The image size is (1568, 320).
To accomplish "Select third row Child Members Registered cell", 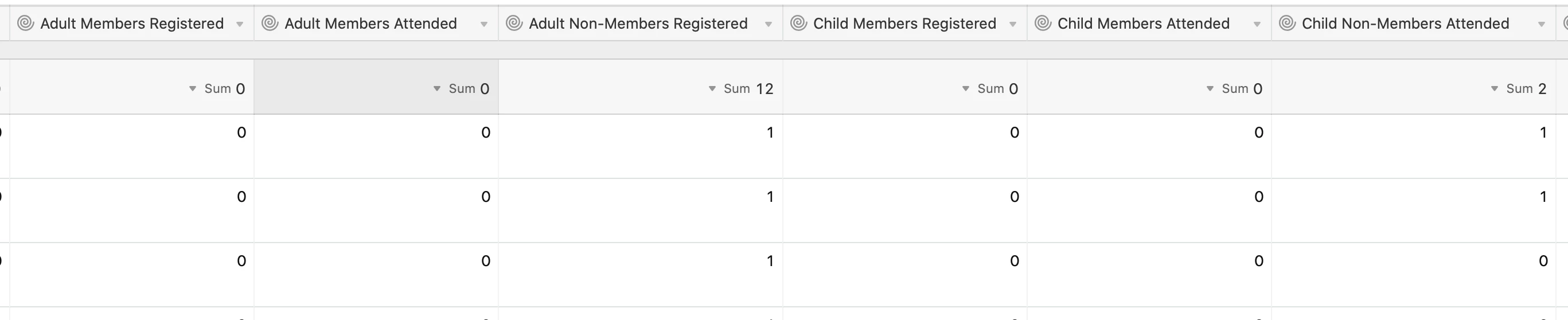I will 905,275.
